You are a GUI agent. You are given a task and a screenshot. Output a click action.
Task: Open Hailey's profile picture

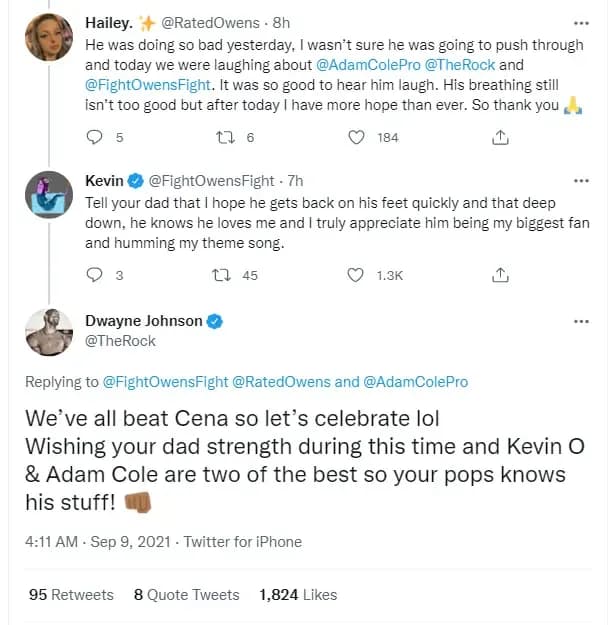point(48,37)
